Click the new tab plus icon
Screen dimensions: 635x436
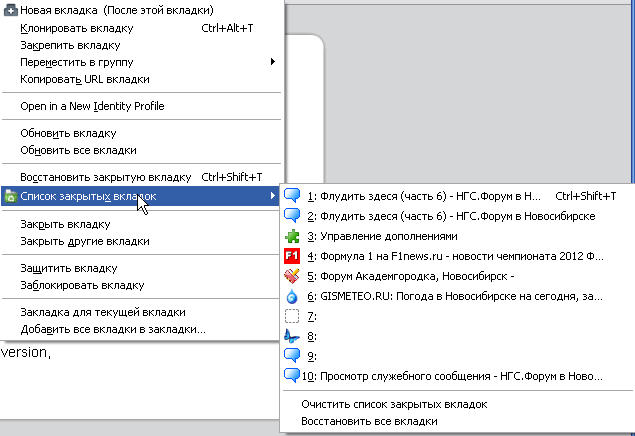[11, 10]
